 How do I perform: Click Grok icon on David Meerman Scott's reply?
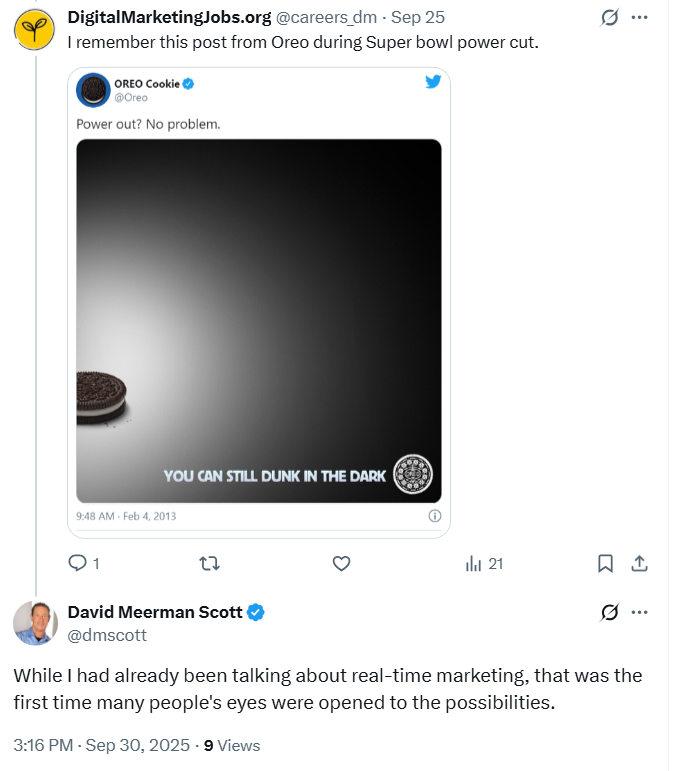click(607, 612)
